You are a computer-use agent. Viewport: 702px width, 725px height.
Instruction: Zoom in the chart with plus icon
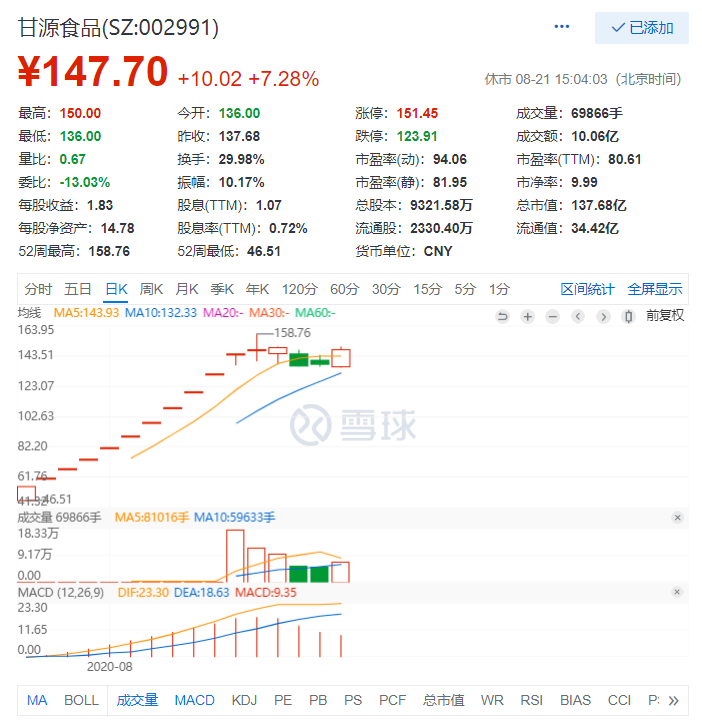527,316
